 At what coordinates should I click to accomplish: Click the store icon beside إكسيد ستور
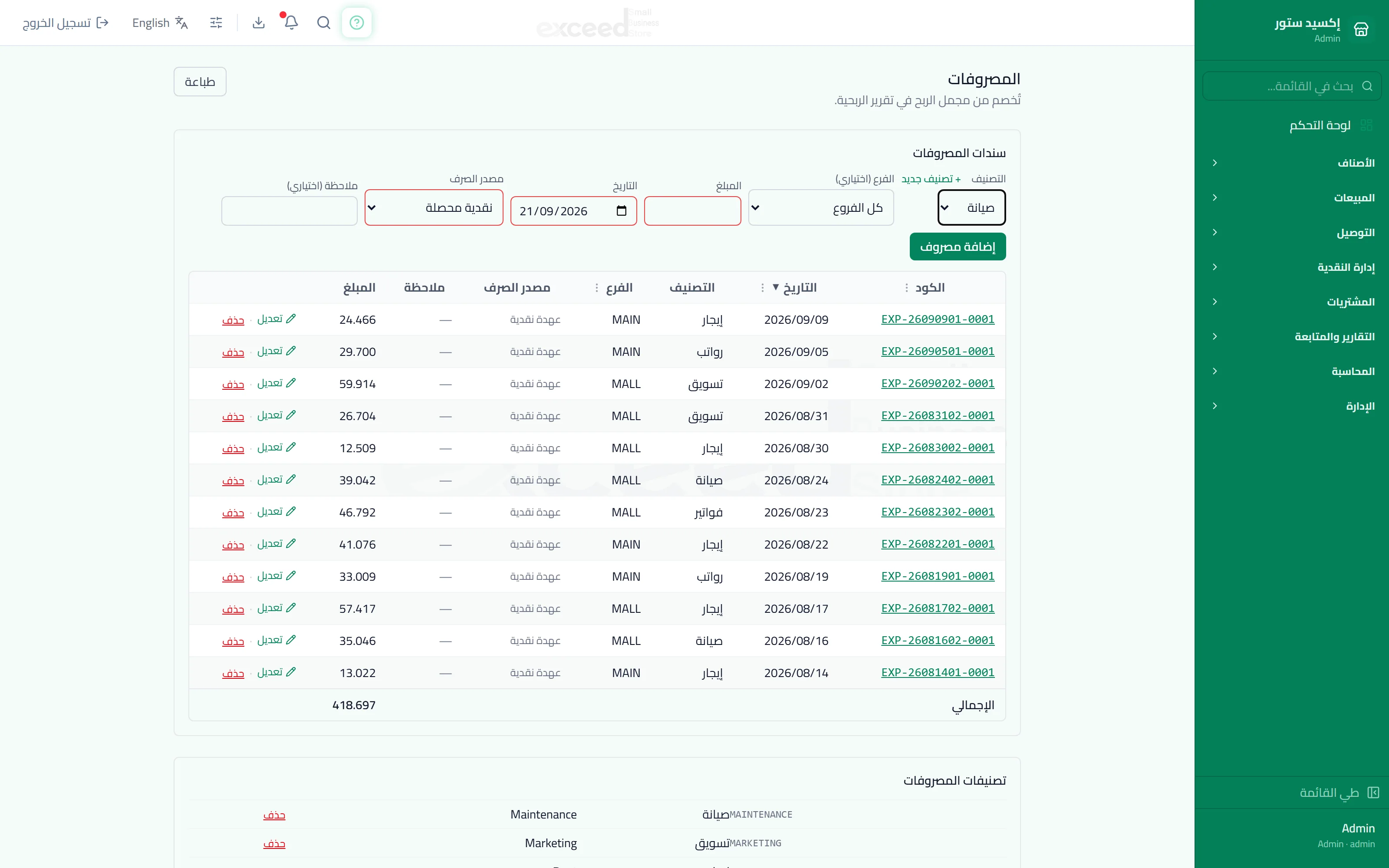(1361, 29)
